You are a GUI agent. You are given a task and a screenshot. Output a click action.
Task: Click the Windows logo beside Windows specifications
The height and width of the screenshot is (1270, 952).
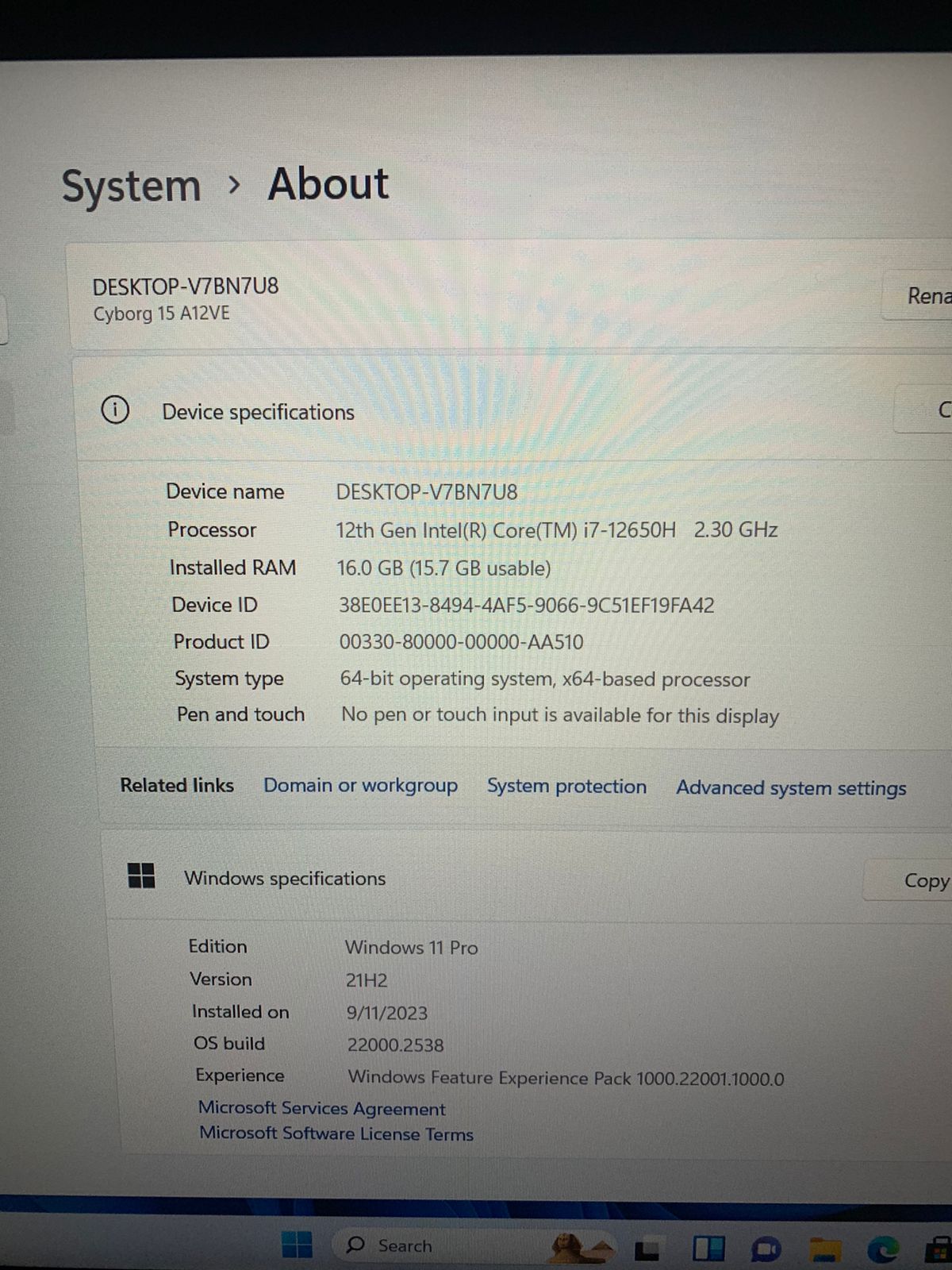[x=141, y=876]
